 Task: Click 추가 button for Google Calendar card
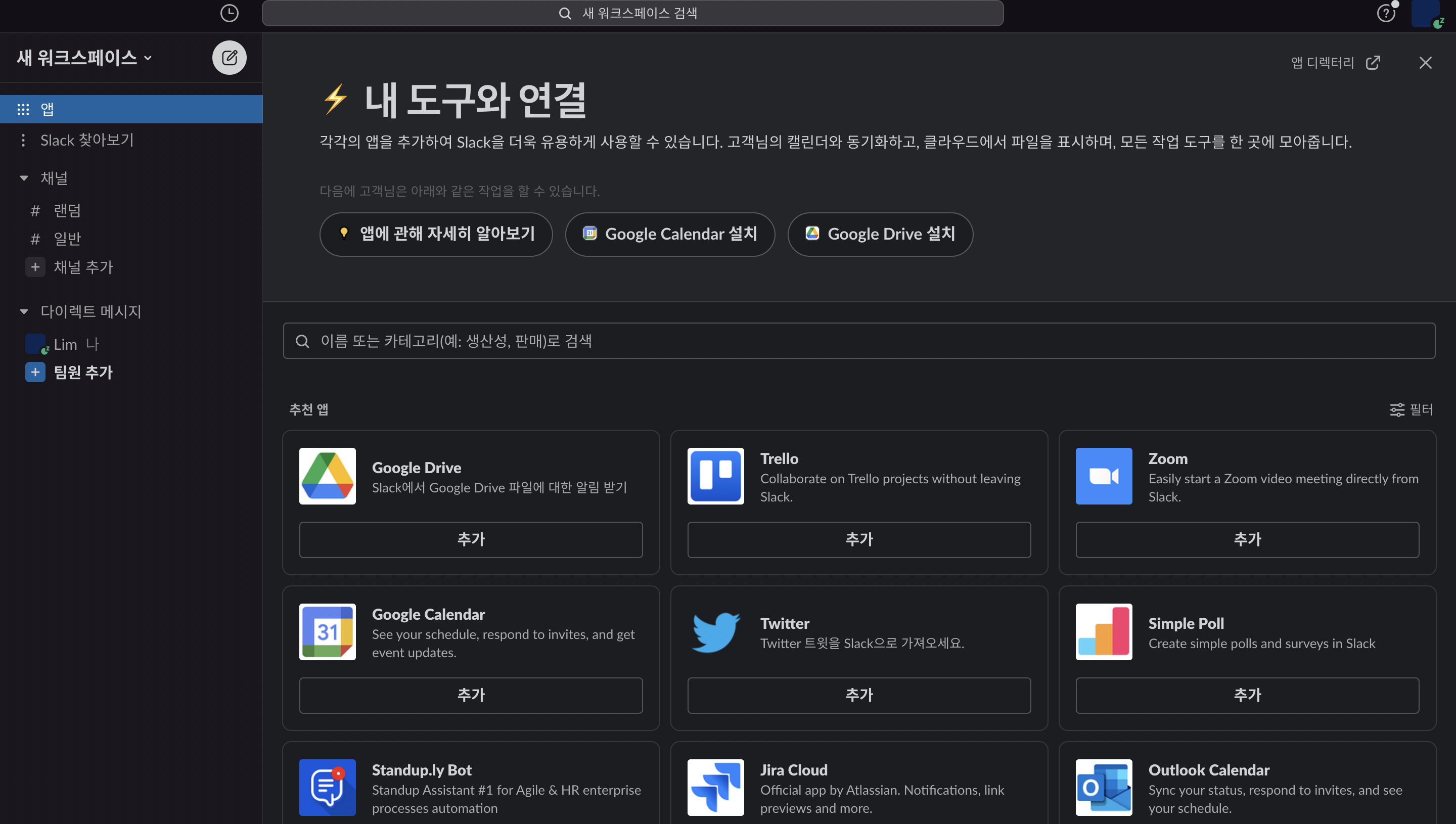point(471,695)
